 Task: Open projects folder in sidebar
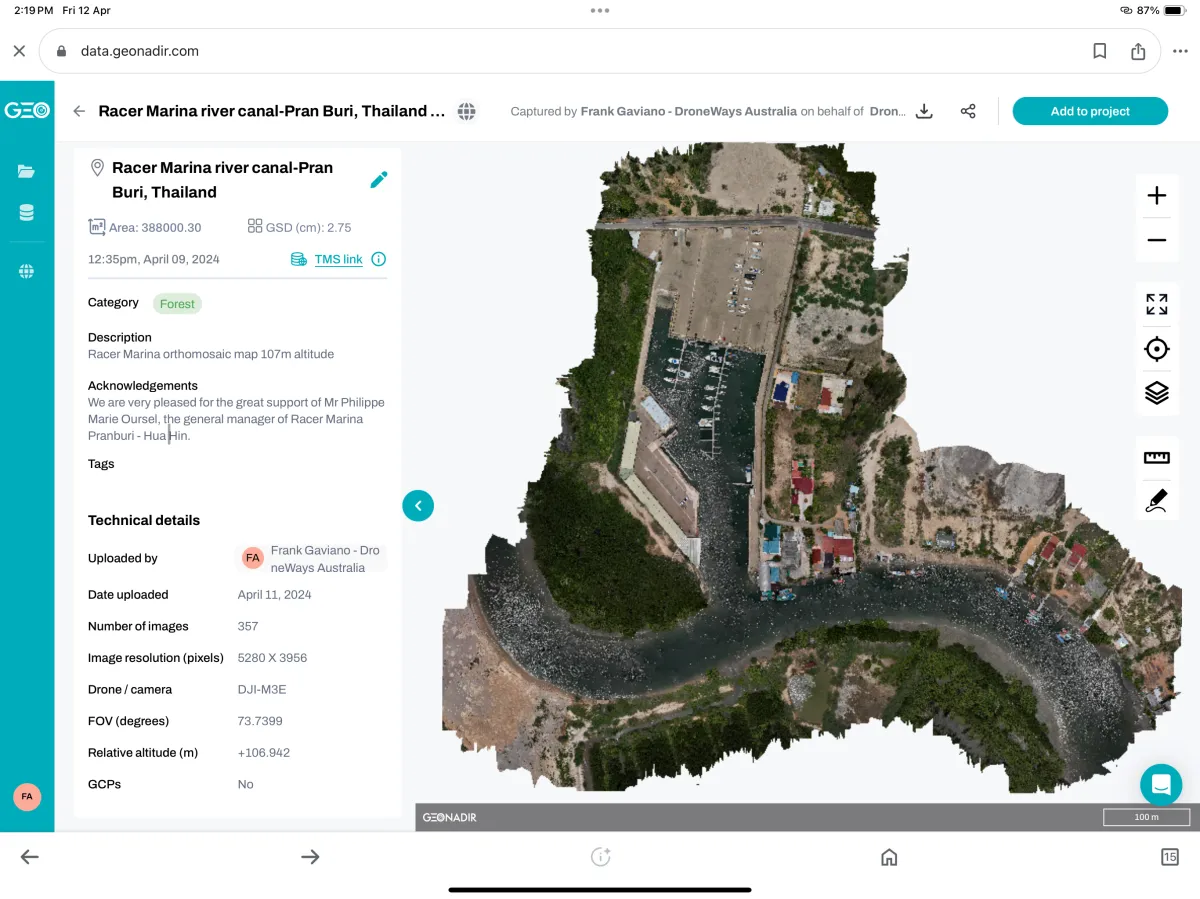click(x=27, y=171)
